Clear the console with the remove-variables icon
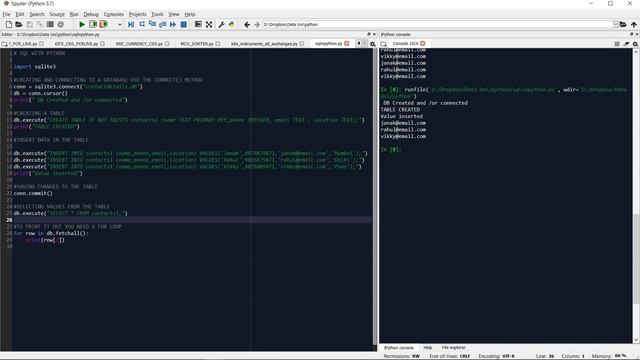 click(627, 44)
